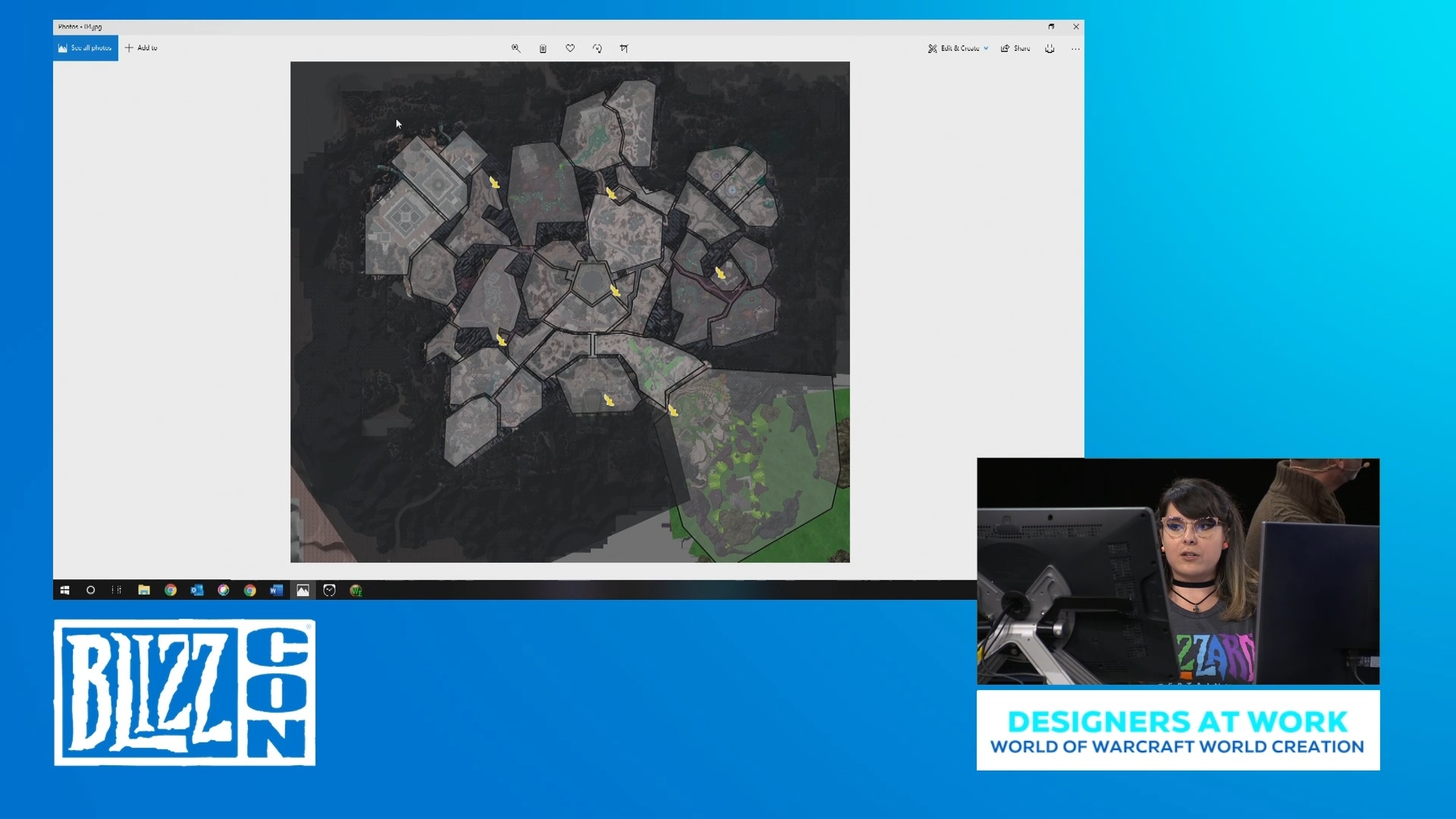
Task: Switch to the Photos app taskbar icon
Action: 302,590
